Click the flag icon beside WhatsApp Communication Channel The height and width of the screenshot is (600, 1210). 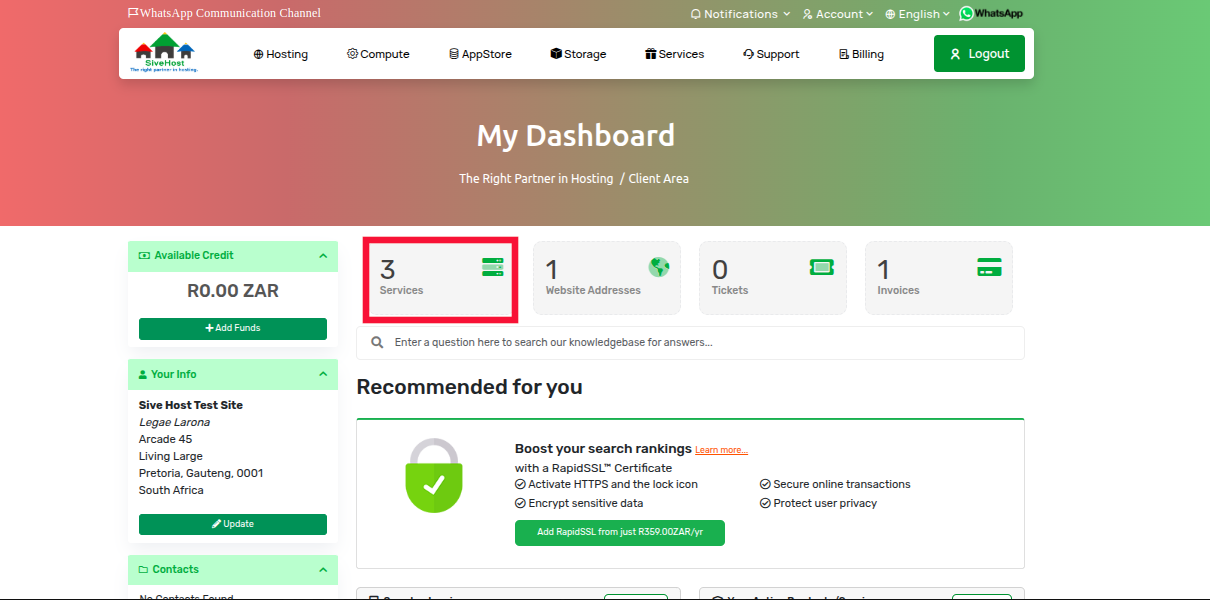[132, 12]
